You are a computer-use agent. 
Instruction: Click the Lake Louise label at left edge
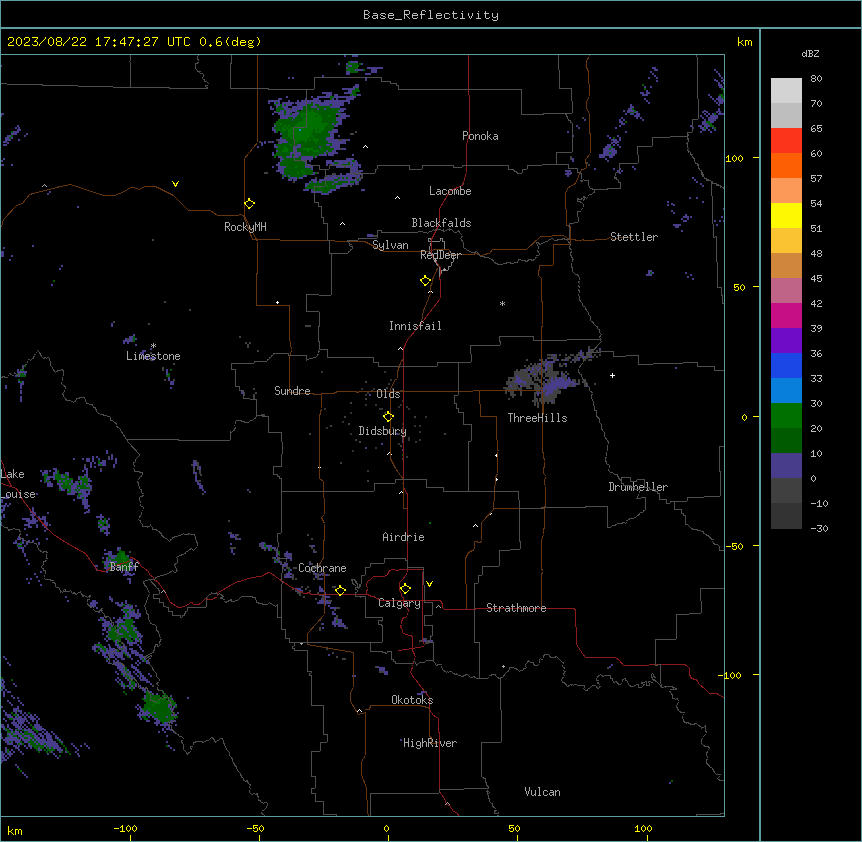click(x=18, y=484)
